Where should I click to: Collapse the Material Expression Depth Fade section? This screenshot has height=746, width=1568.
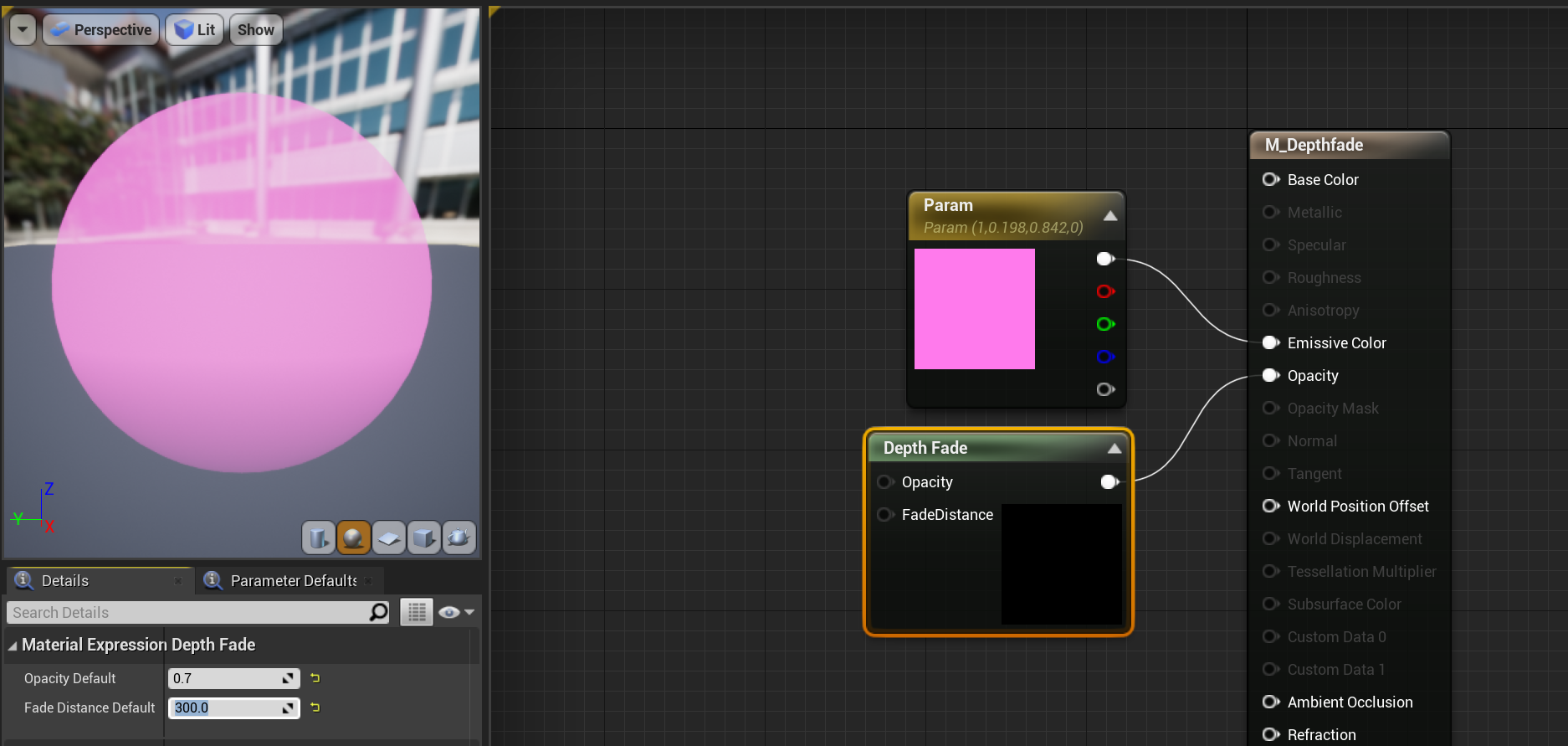click(x=13, y=646)
